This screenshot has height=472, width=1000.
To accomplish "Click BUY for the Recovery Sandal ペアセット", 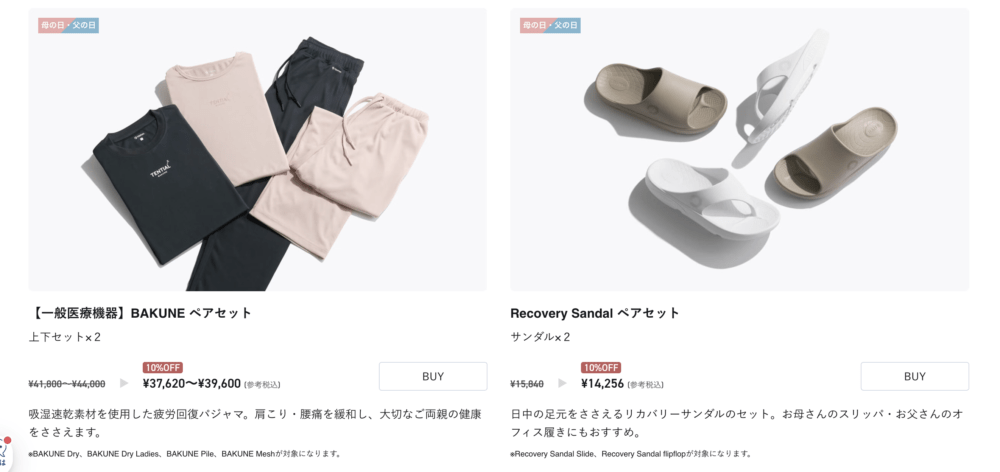I will (x=915, y=376).
